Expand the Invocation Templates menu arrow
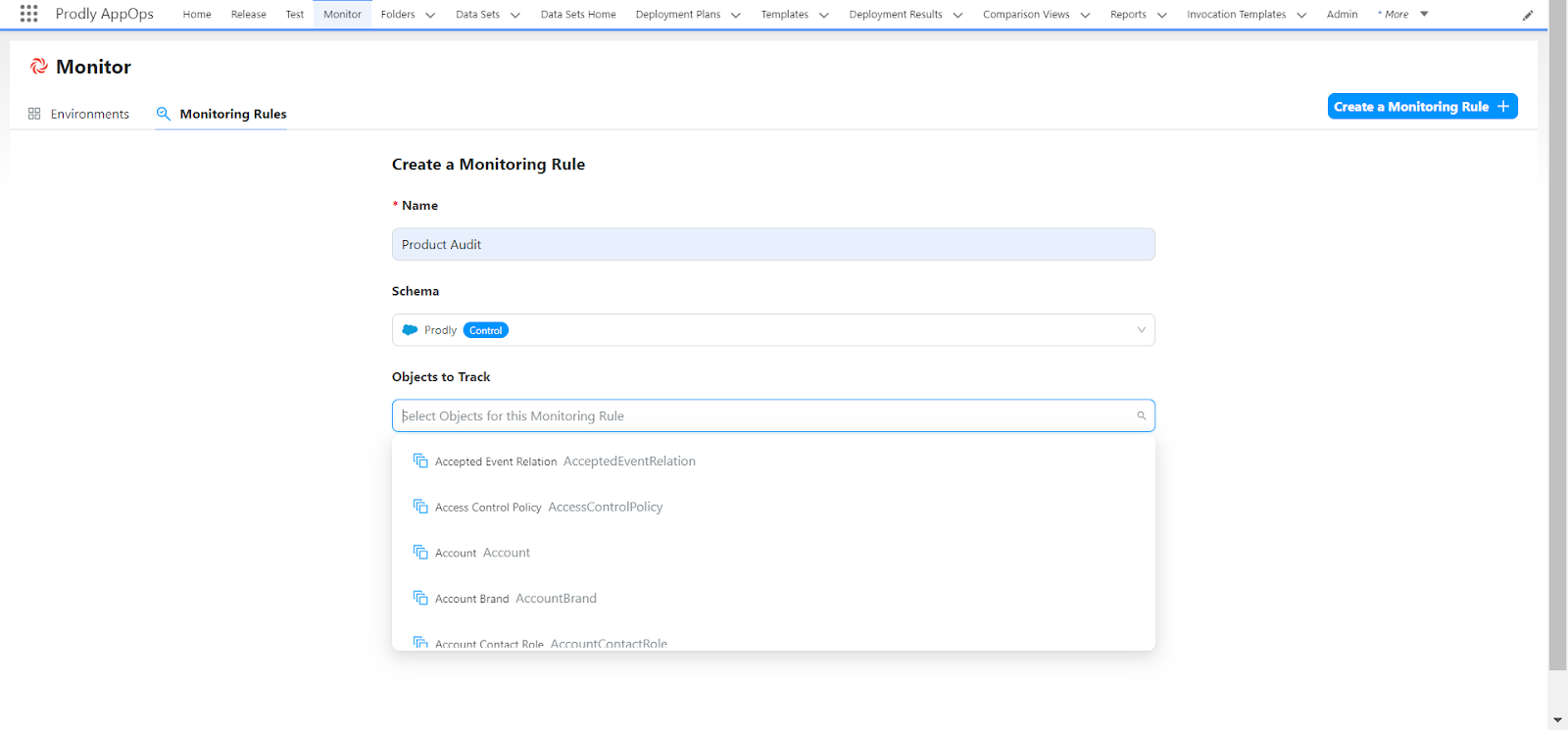1568x730 pixels. coord(1301,15)
